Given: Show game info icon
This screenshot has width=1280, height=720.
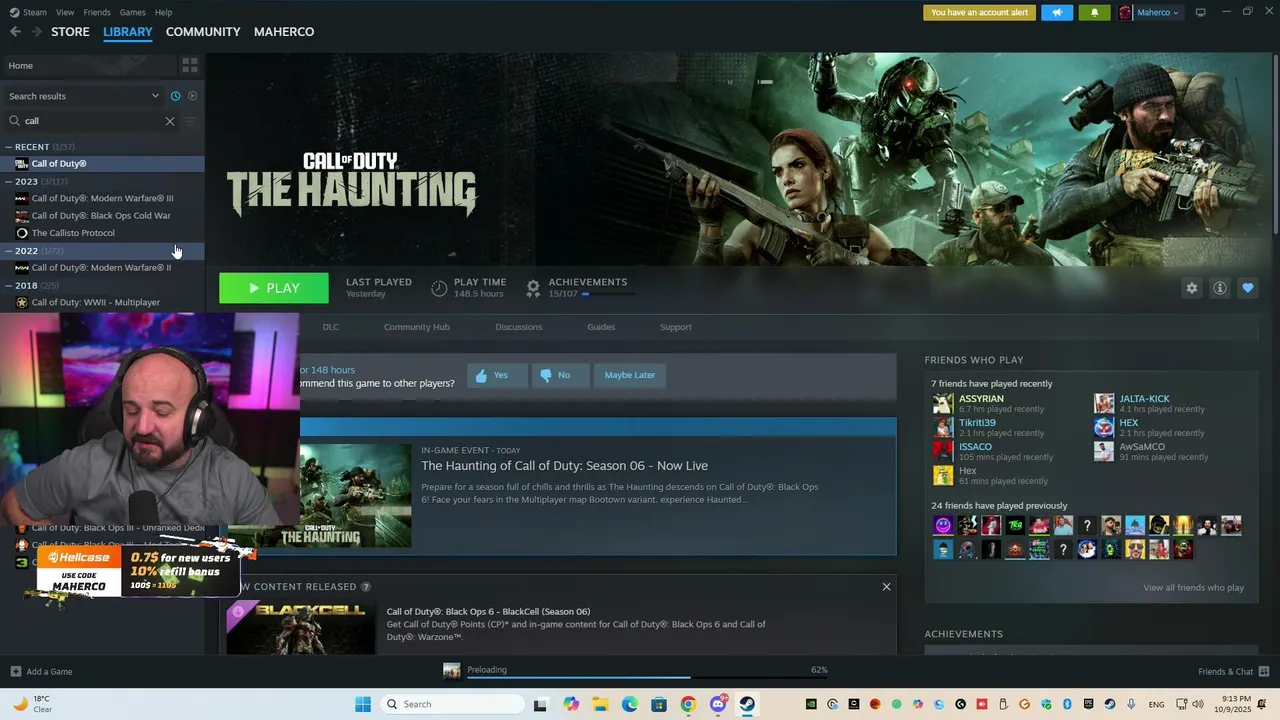Looking at the screenshot, I should click(x=1219, y=288).
